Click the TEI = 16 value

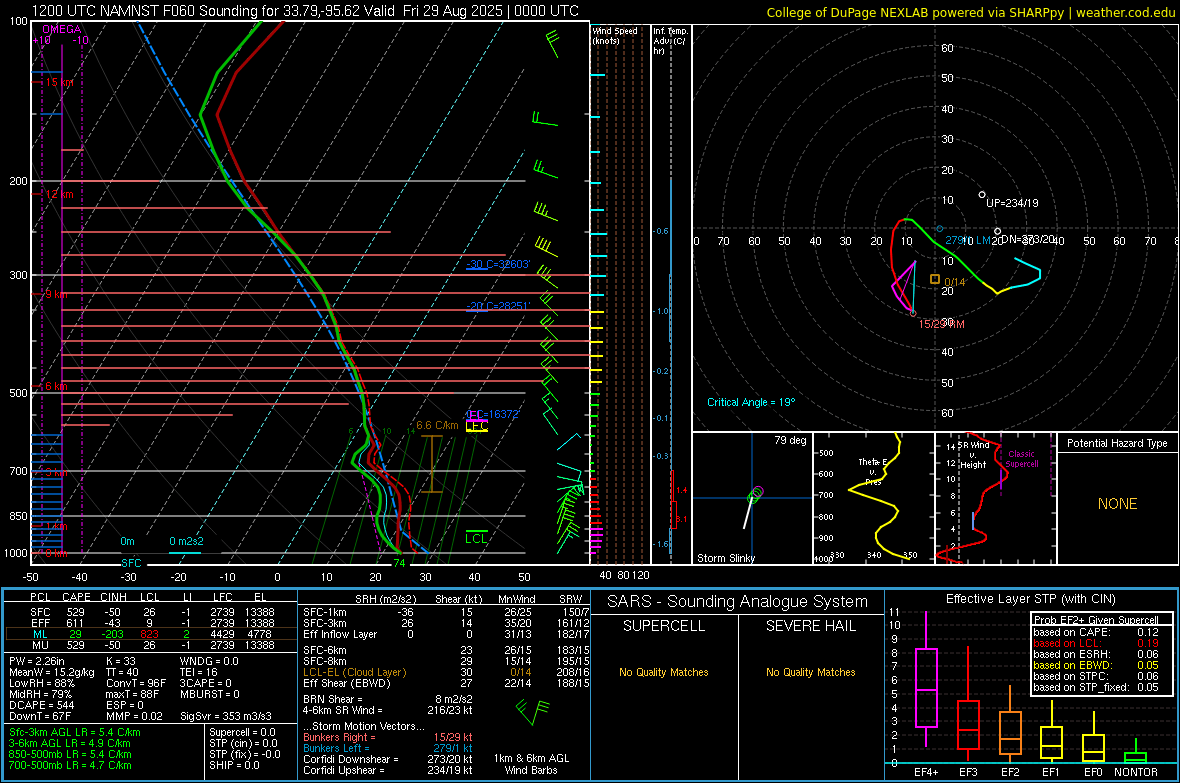[199, 672]
